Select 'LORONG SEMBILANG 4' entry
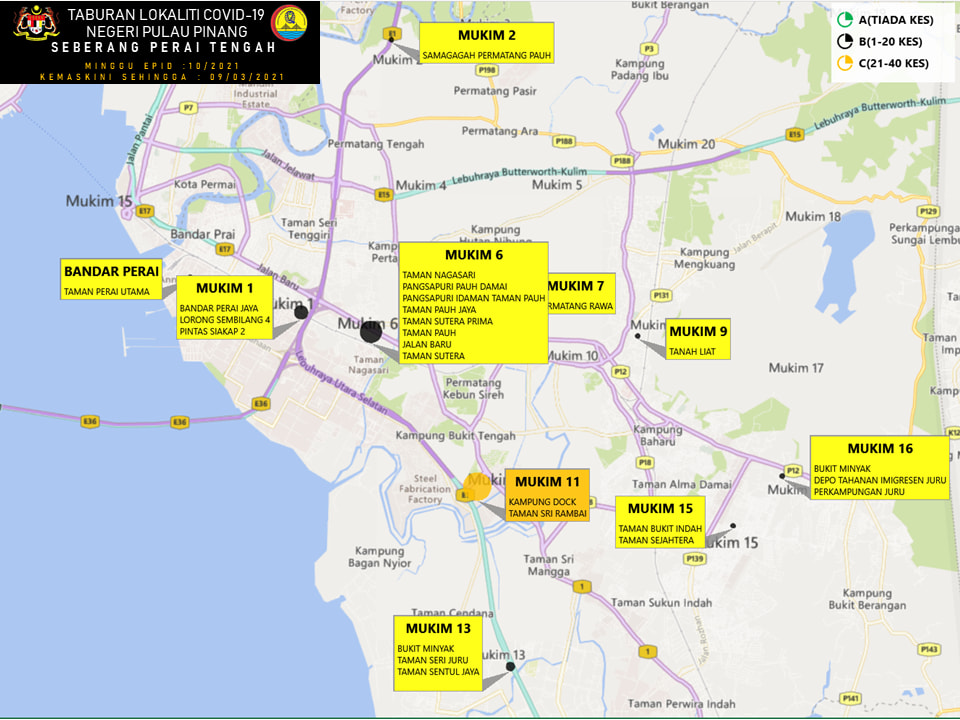This screenshot has height=720, width=960. (x=225, y=320)
